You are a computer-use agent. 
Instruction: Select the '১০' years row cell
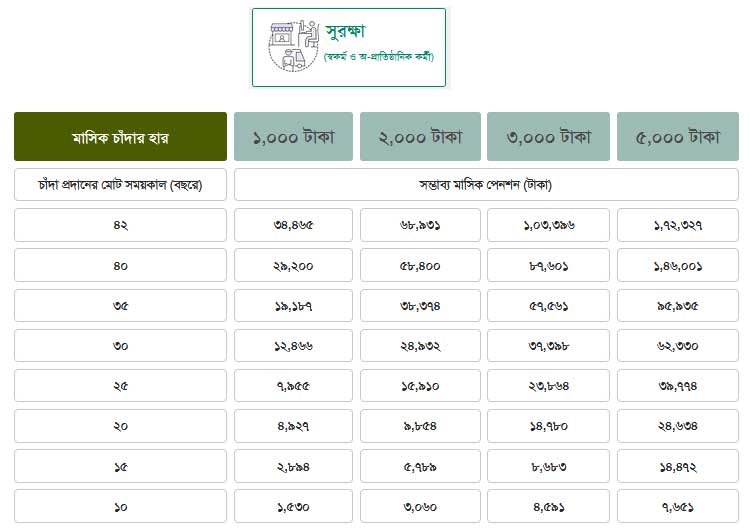[121, 507]
